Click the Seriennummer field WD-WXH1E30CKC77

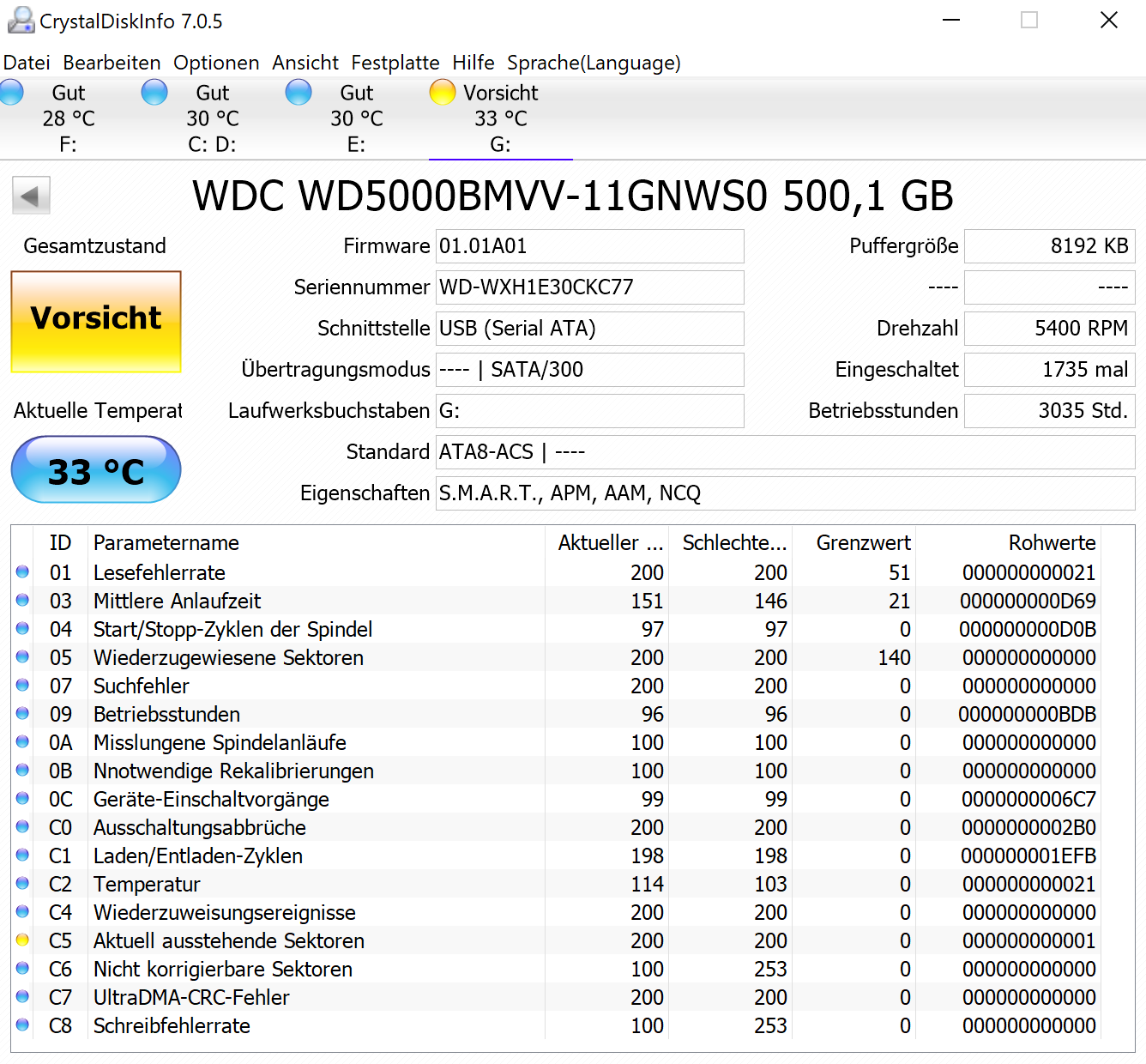[590, 287]
